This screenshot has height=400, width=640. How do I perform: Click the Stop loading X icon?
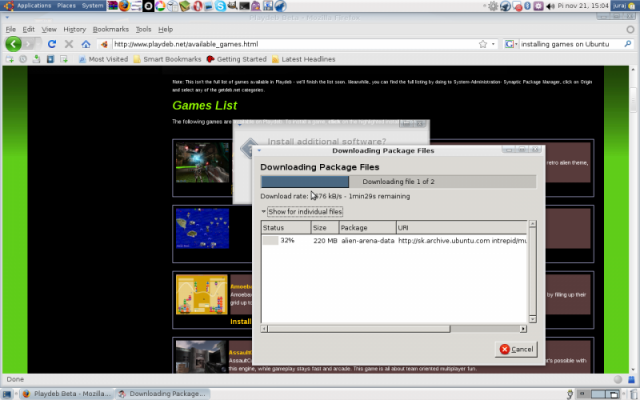tap(69, 44)
